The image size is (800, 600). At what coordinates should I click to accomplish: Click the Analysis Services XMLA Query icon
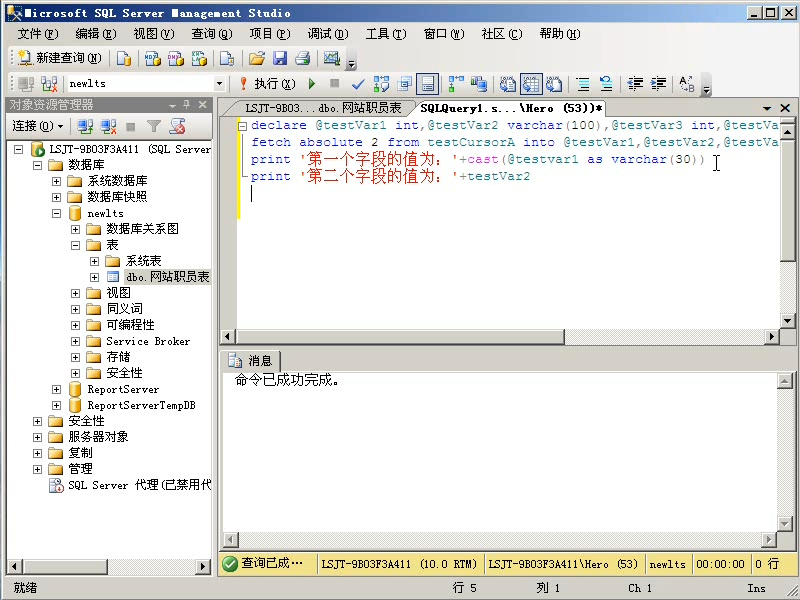point(199,58)
